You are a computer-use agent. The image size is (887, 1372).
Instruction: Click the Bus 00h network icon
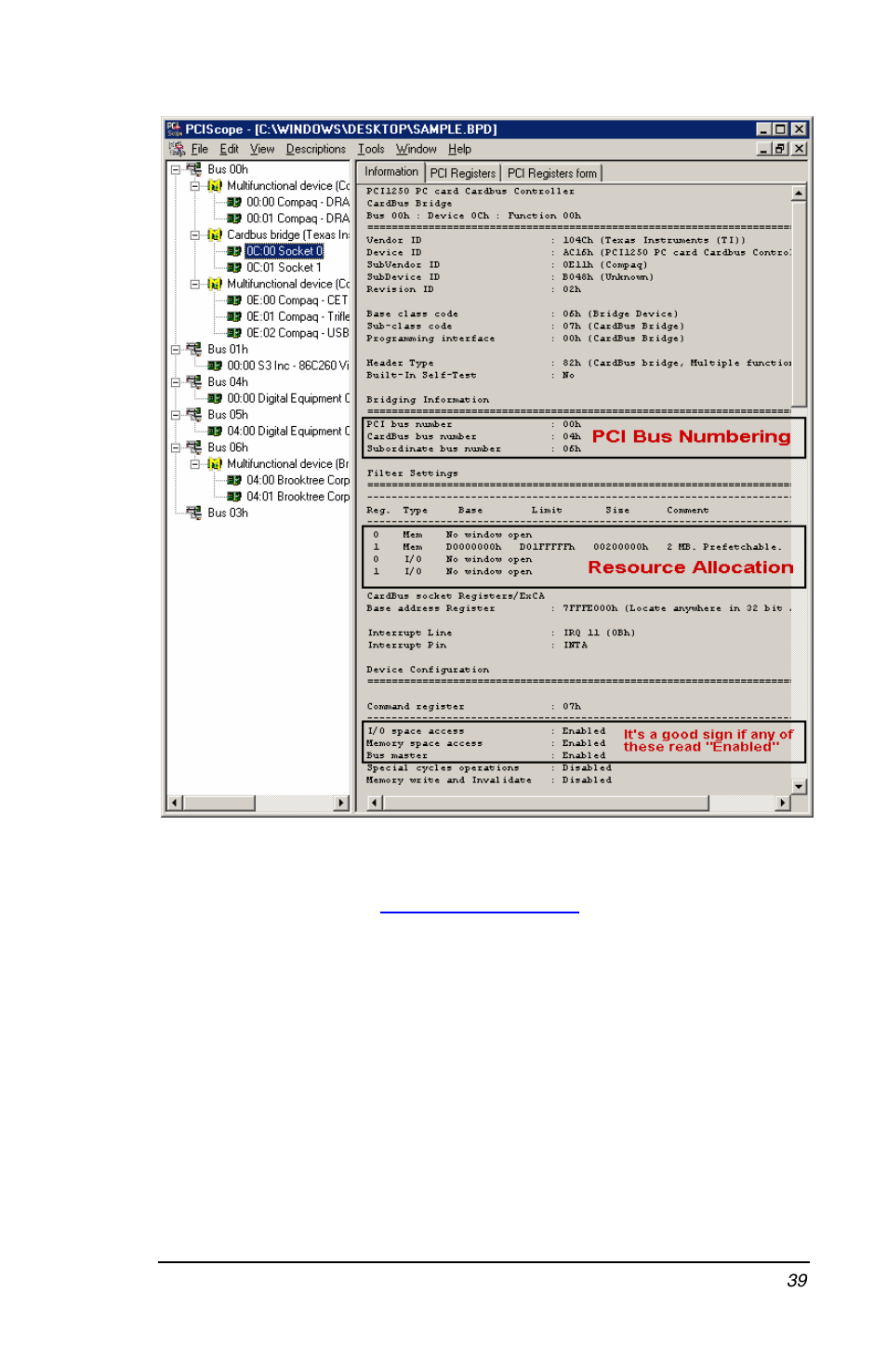(193, 169)
